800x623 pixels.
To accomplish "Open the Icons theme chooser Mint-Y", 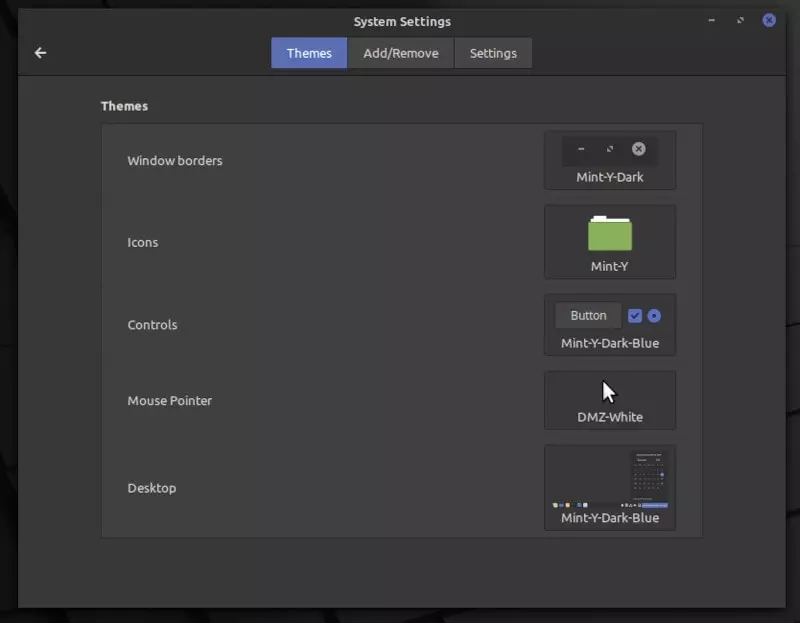I will pos(610,242).
